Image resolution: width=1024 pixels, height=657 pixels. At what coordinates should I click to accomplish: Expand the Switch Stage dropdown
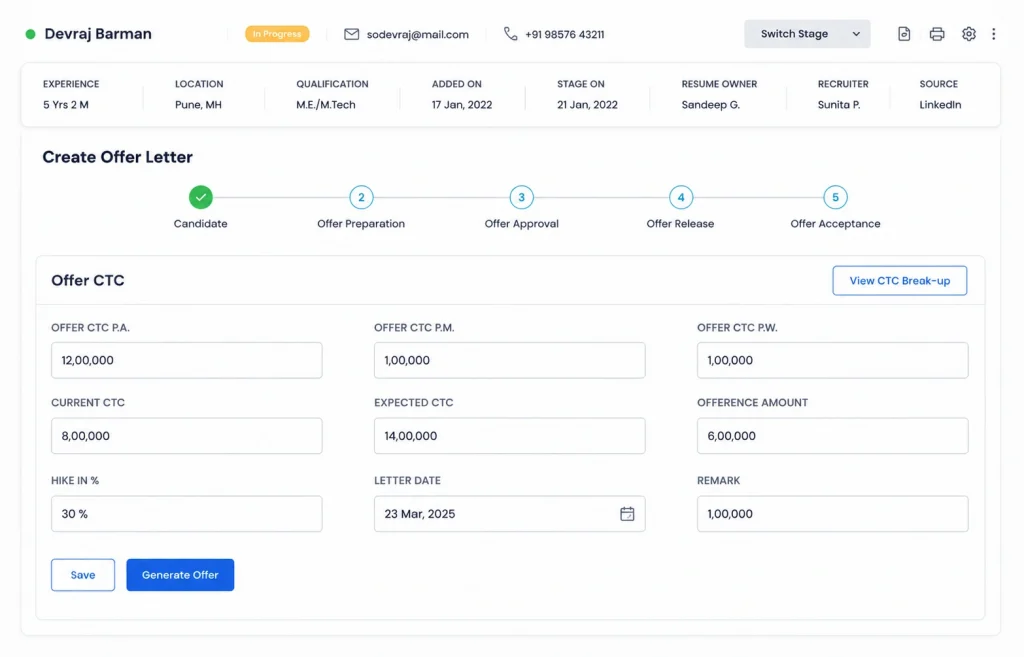[x=807, y=34]
